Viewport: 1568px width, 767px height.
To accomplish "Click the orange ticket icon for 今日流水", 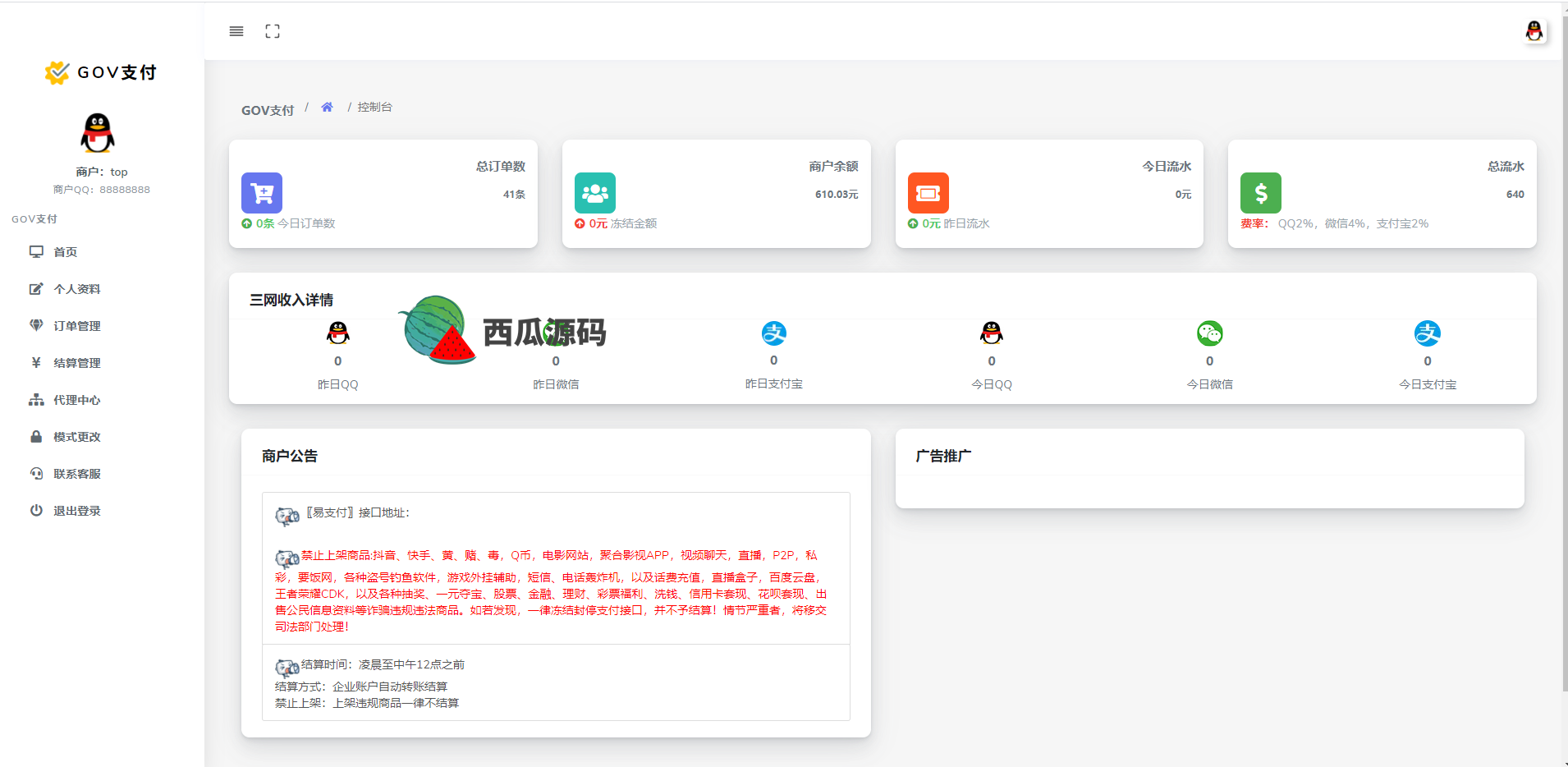I will (x=928, y=193).
